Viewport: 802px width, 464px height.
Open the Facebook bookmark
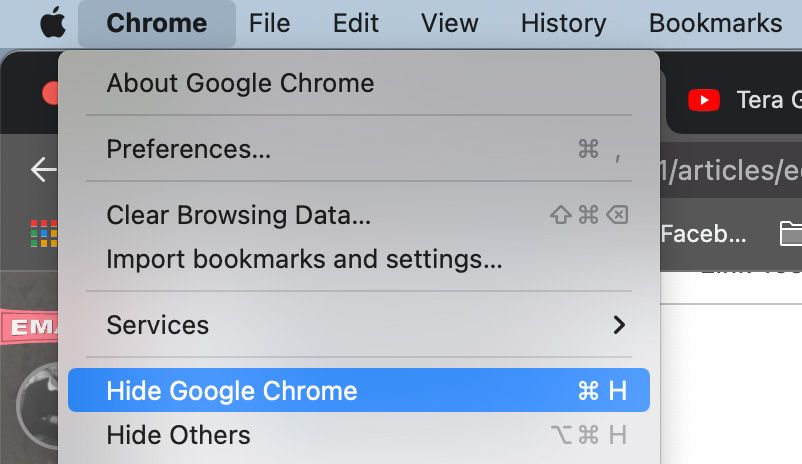[x=704, y=234]
